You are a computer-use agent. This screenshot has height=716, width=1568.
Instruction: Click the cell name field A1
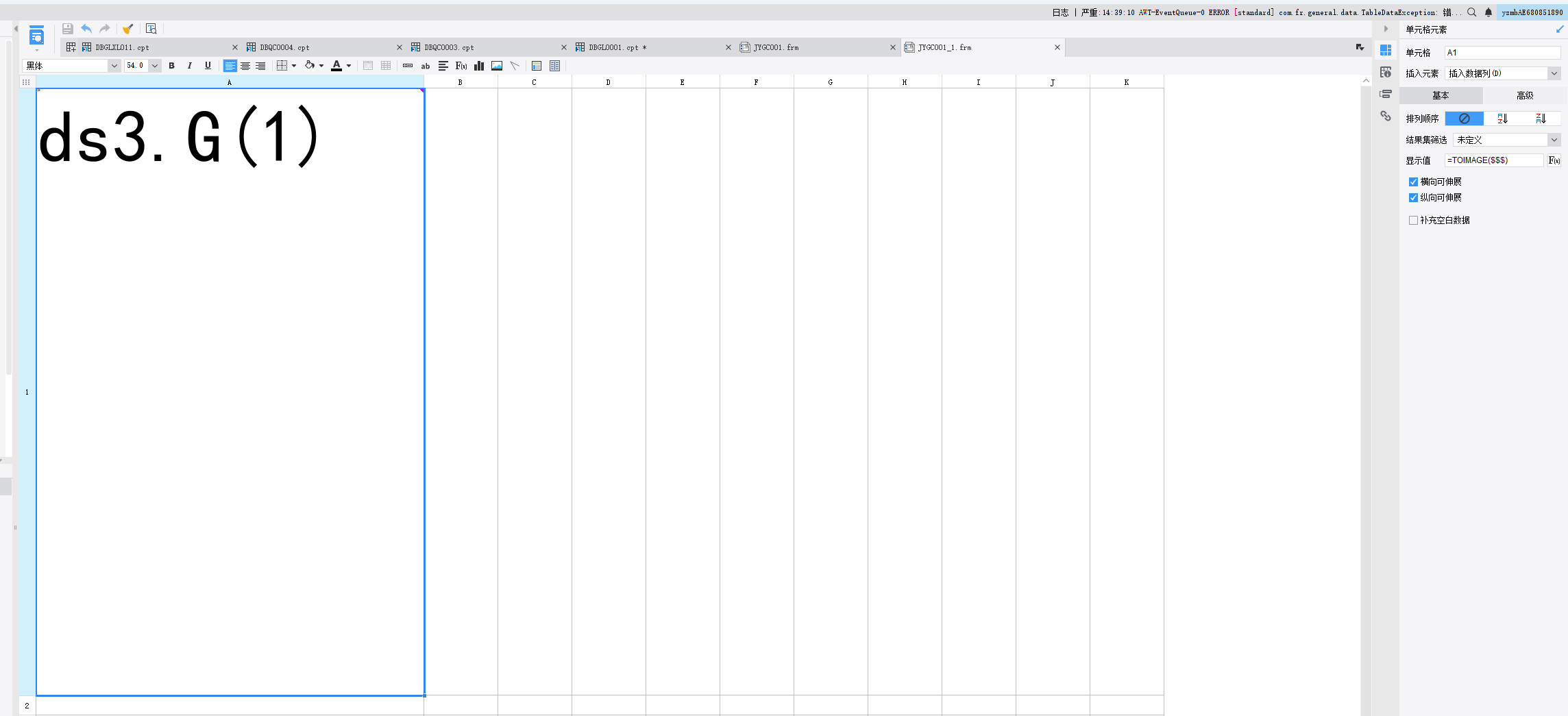tap(1502, 53)
